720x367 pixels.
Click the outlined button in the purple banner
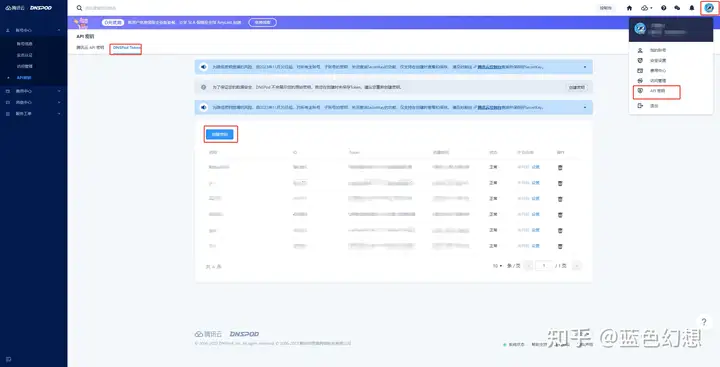coord(263,22)
